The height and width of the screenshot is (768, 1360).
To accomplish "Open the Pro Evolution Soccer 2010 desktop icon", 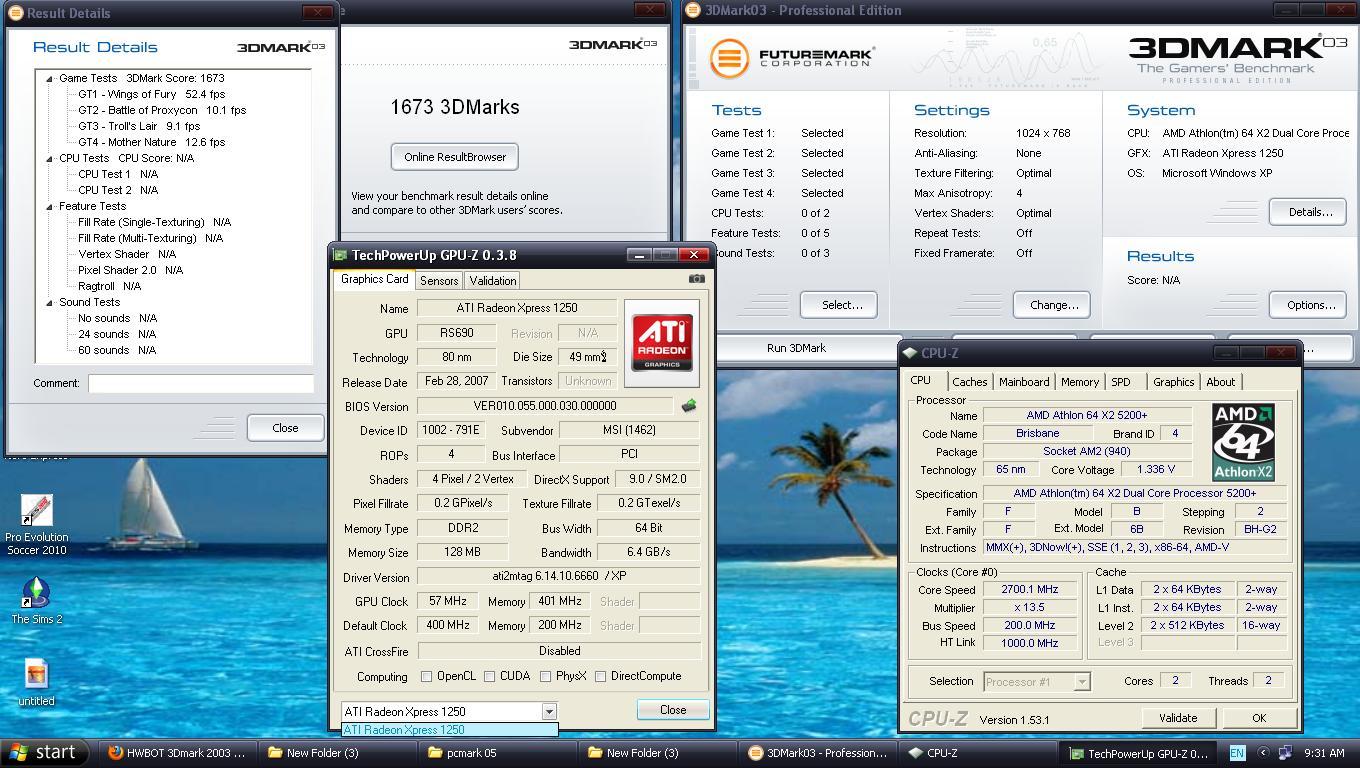I will pos(36,526).
